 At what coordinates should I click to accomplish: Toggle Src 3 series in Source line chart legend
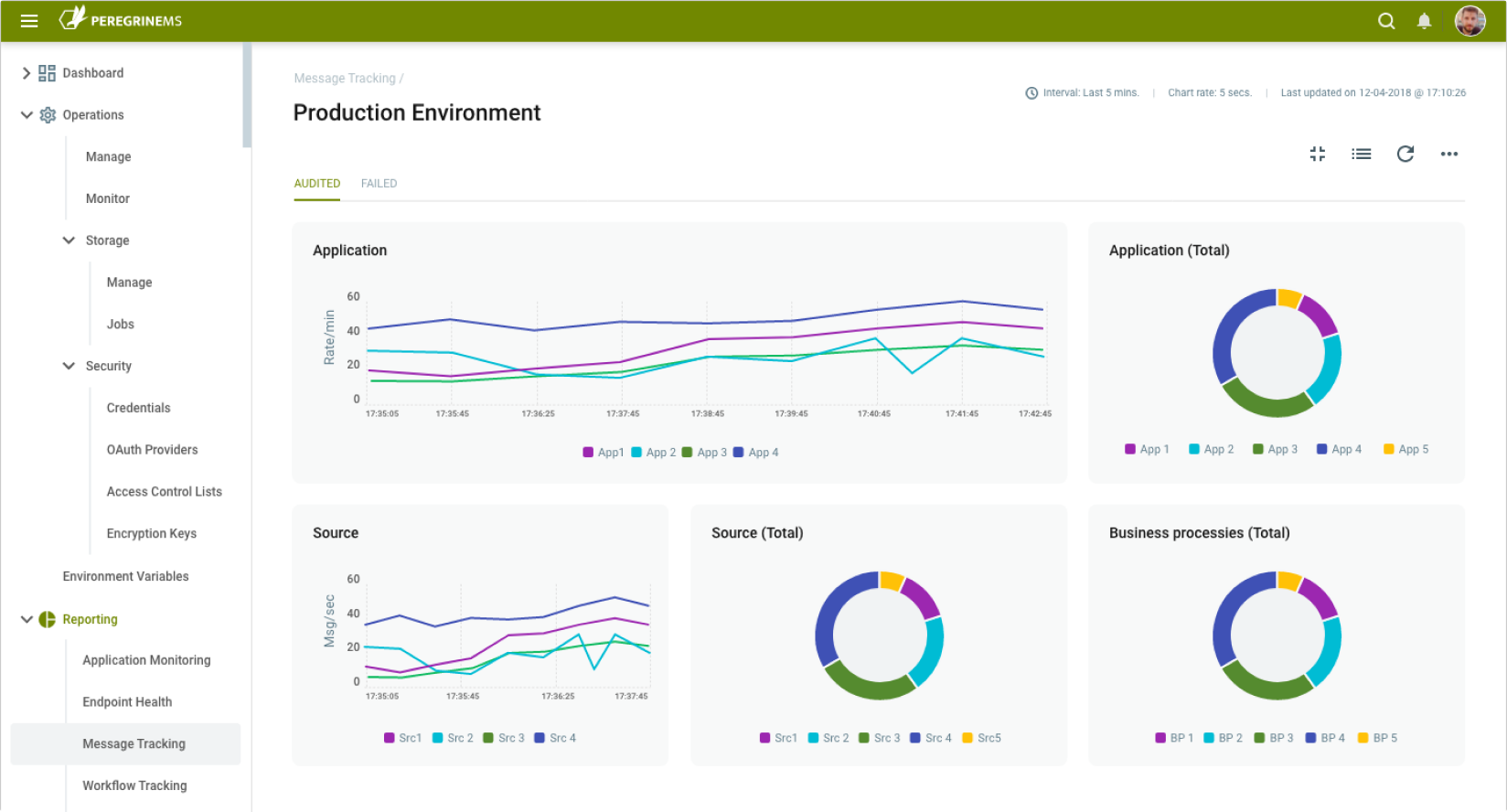[504, 738]
